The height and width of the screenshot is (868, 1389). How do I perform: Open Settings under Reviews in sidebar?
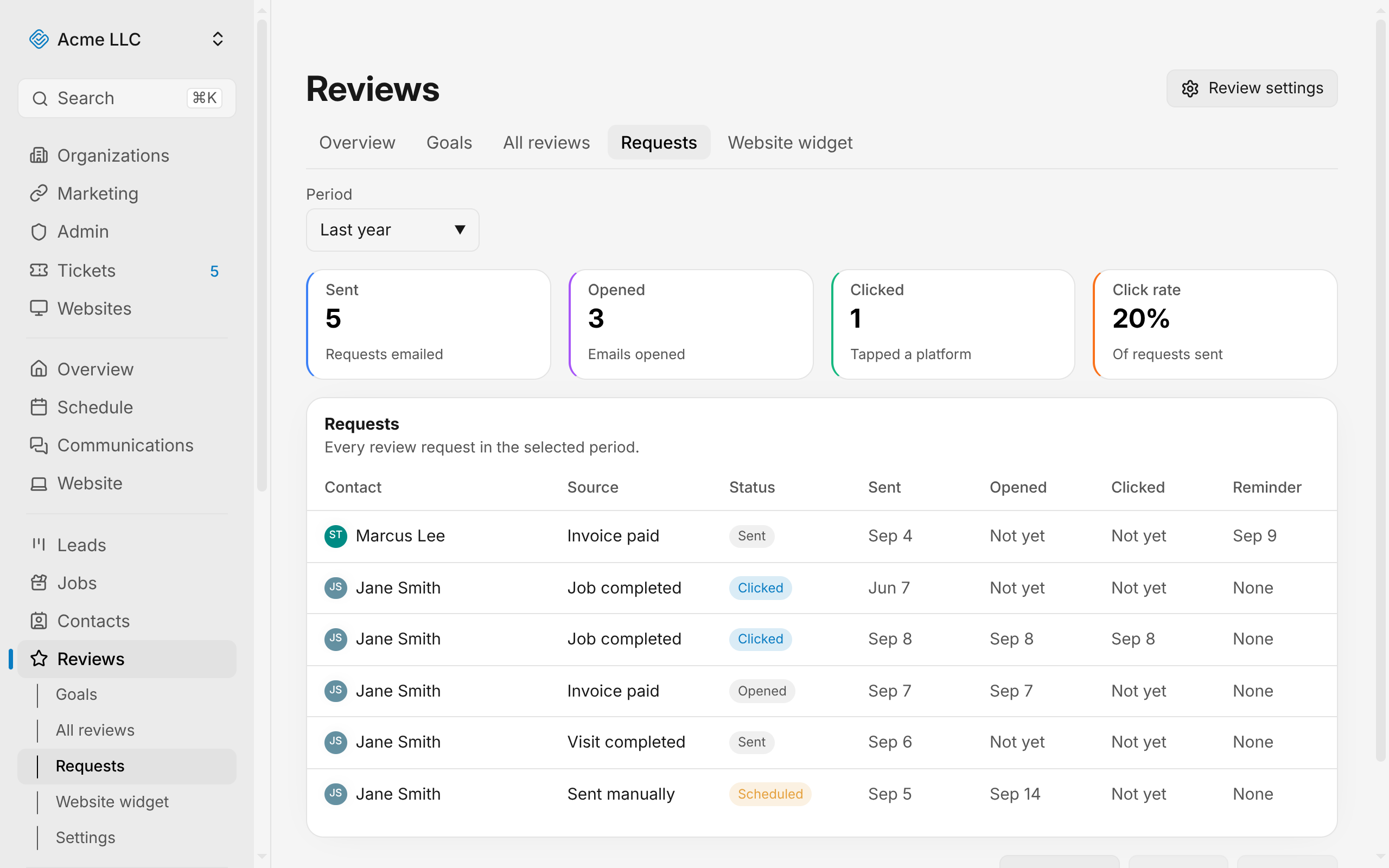(x=86, y=837)
